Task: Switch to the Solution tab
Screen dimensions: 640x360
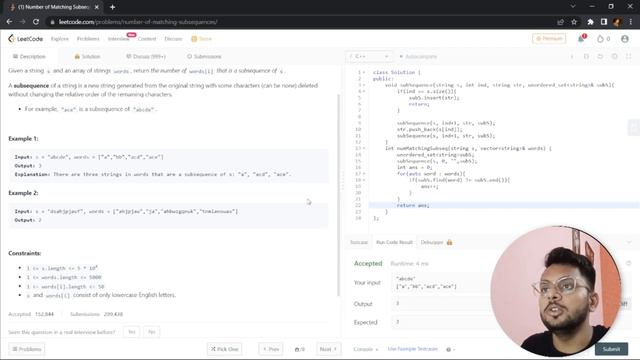Action: (x=87, y=56)
